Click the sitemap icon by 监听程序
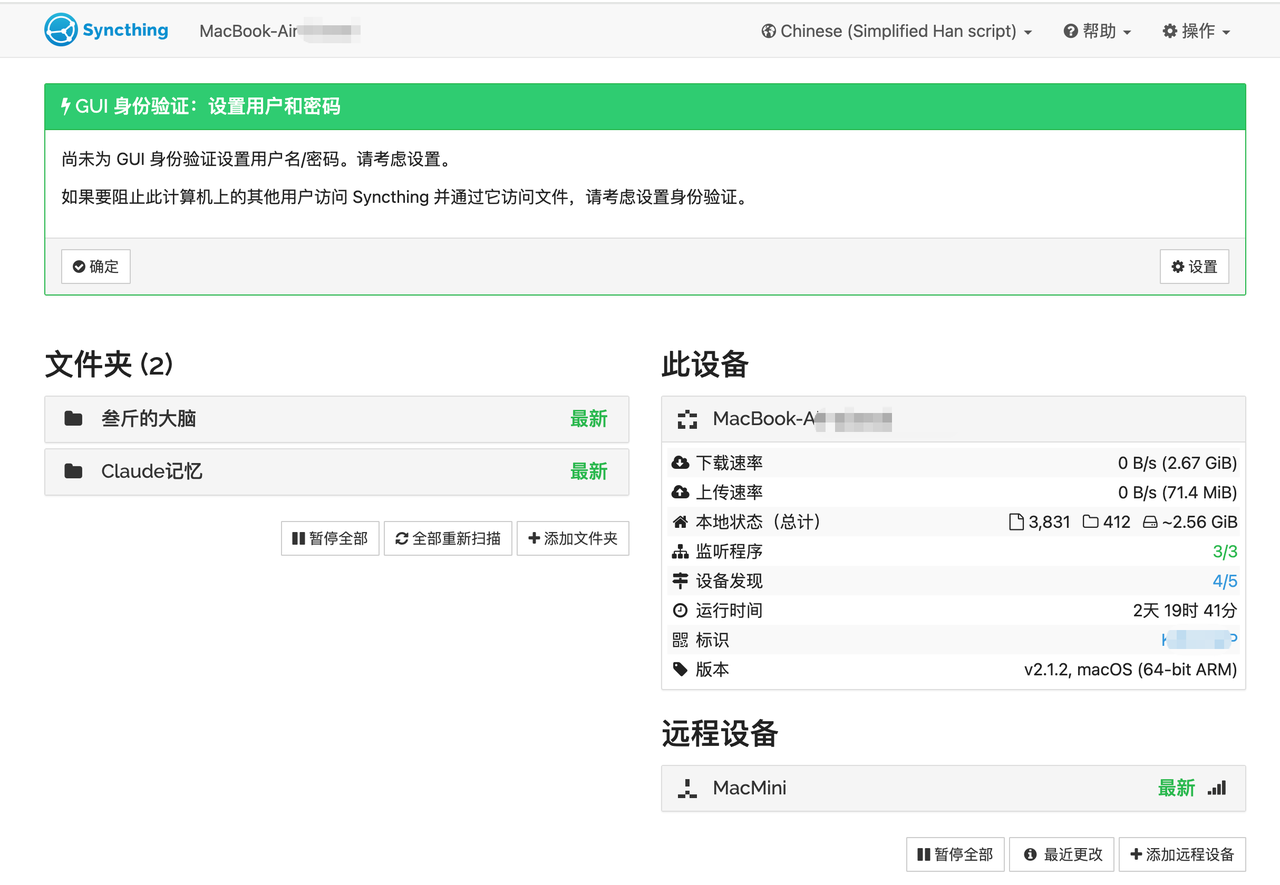Screen dimensions: 1280x885 click(680, 551)
